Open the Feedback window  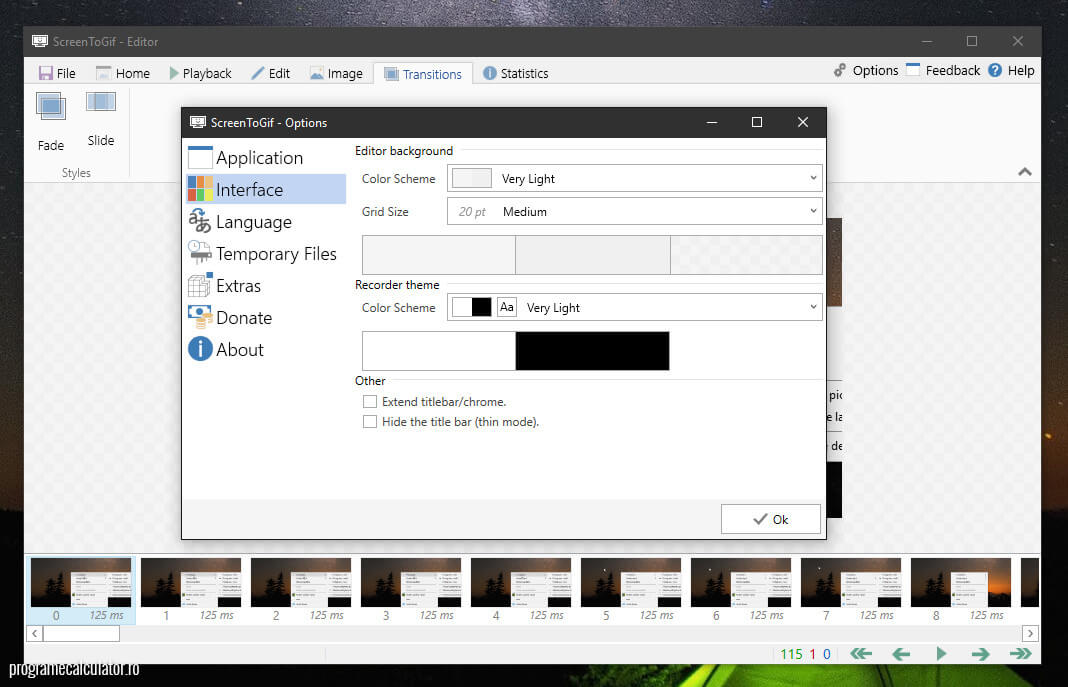point(943,70)
